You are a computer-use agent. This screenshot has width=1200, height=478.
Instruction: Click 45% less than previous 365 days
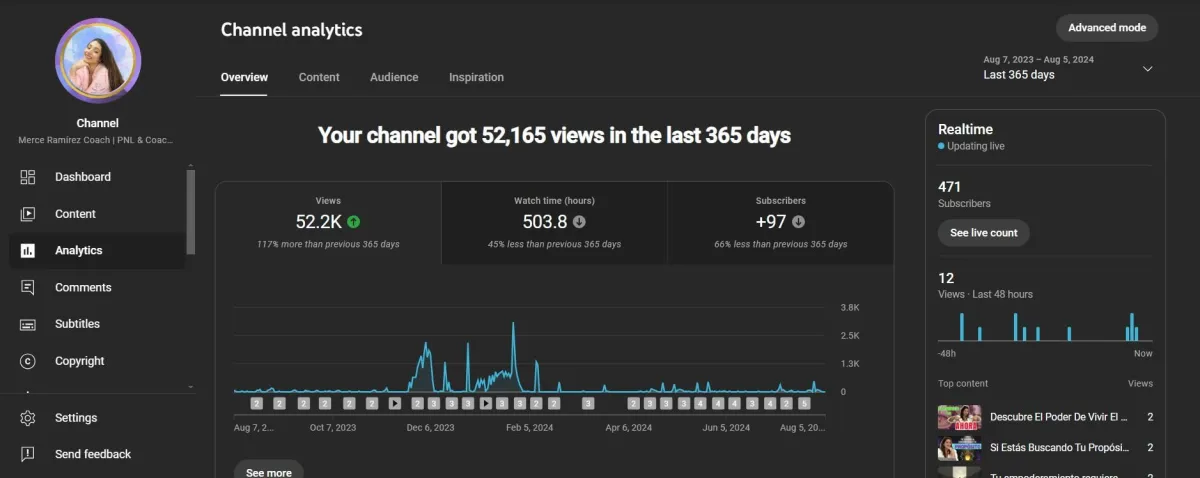coord(554,244)
